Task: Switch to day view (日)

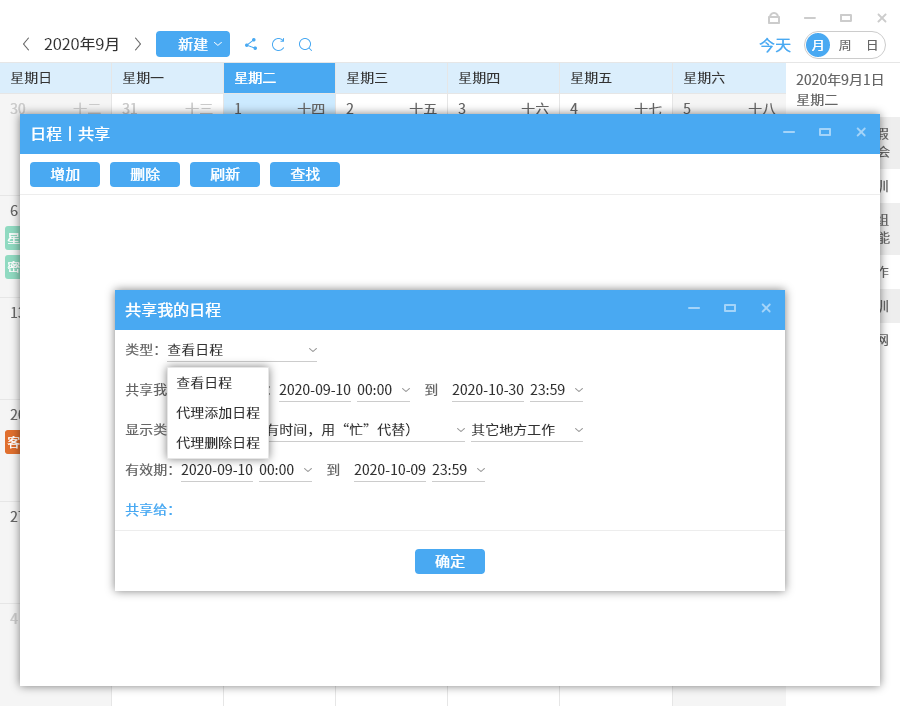Action: coord(872,45)
